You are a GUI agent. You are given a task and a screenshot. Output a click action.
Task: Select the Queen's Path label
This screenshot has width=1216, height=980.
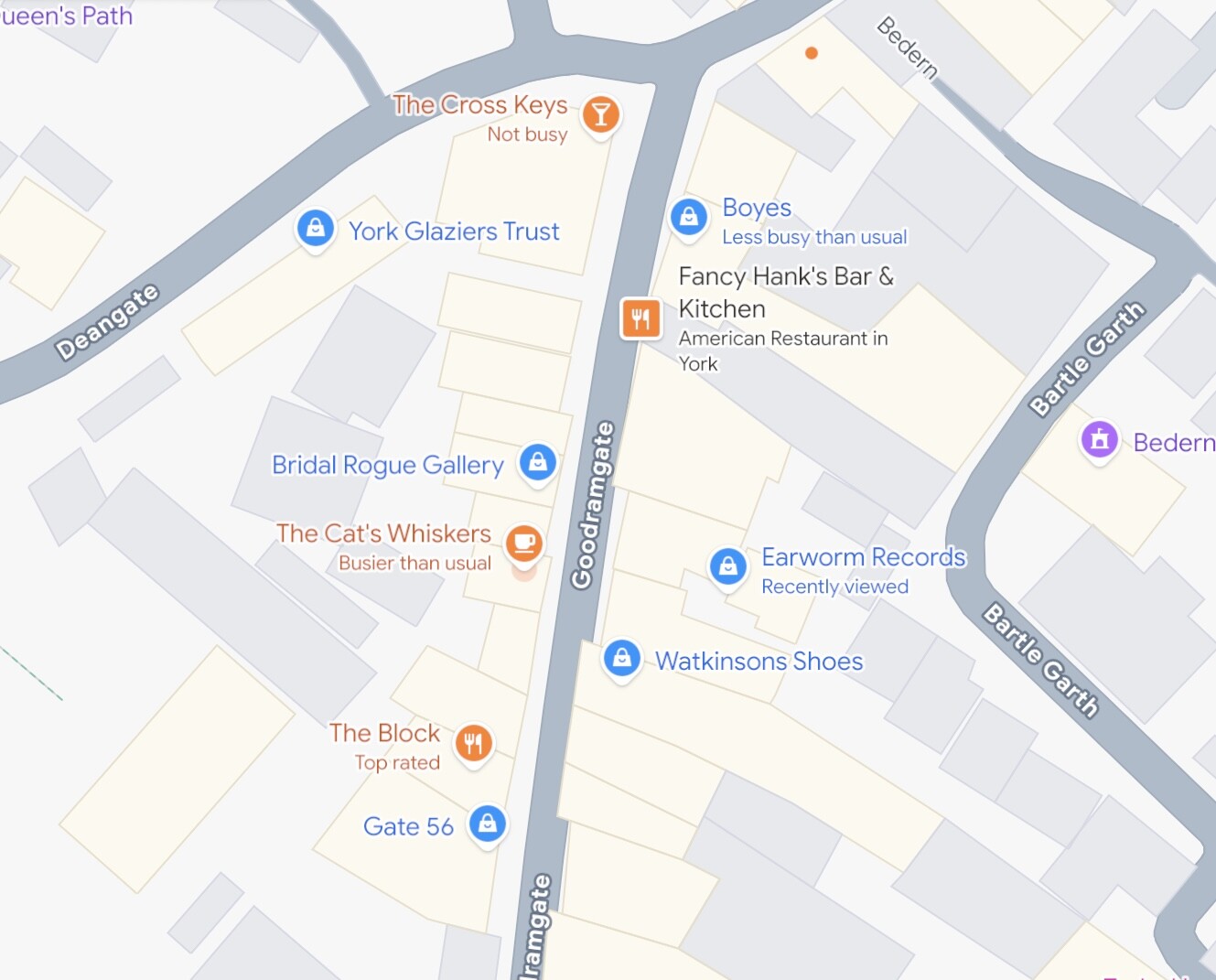66,16
